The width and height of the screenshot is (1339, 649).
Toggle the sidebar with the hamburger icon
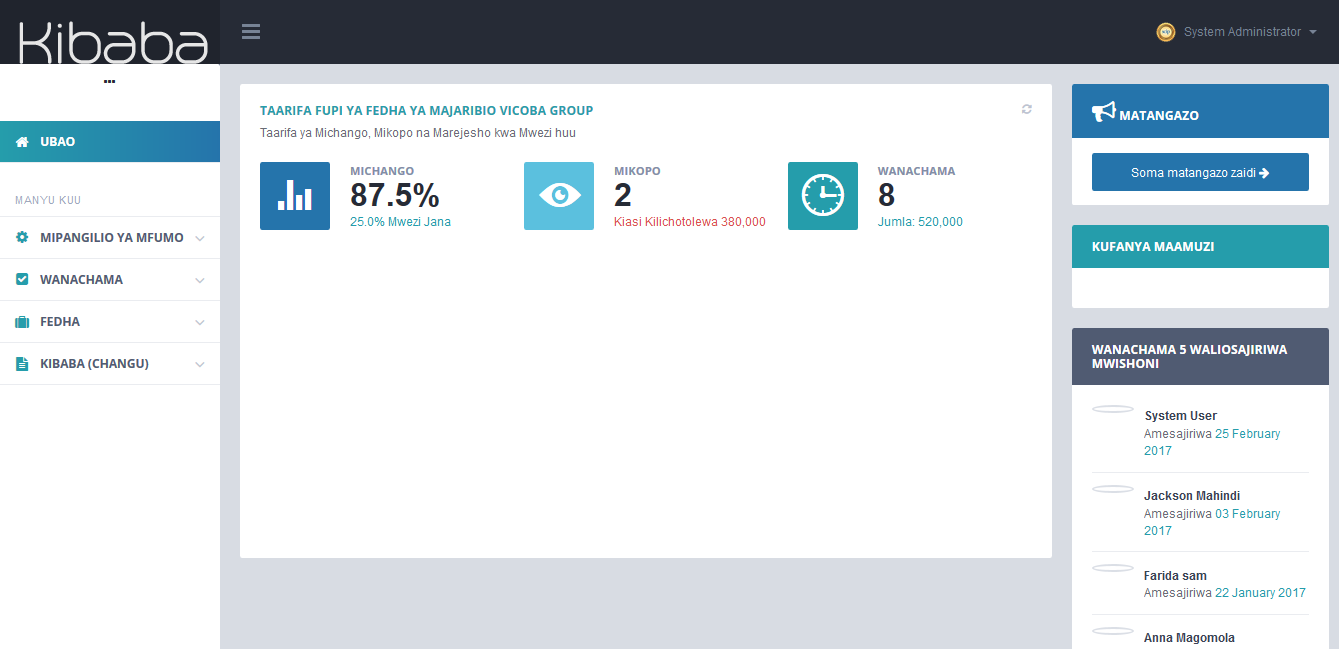point(250,31)
